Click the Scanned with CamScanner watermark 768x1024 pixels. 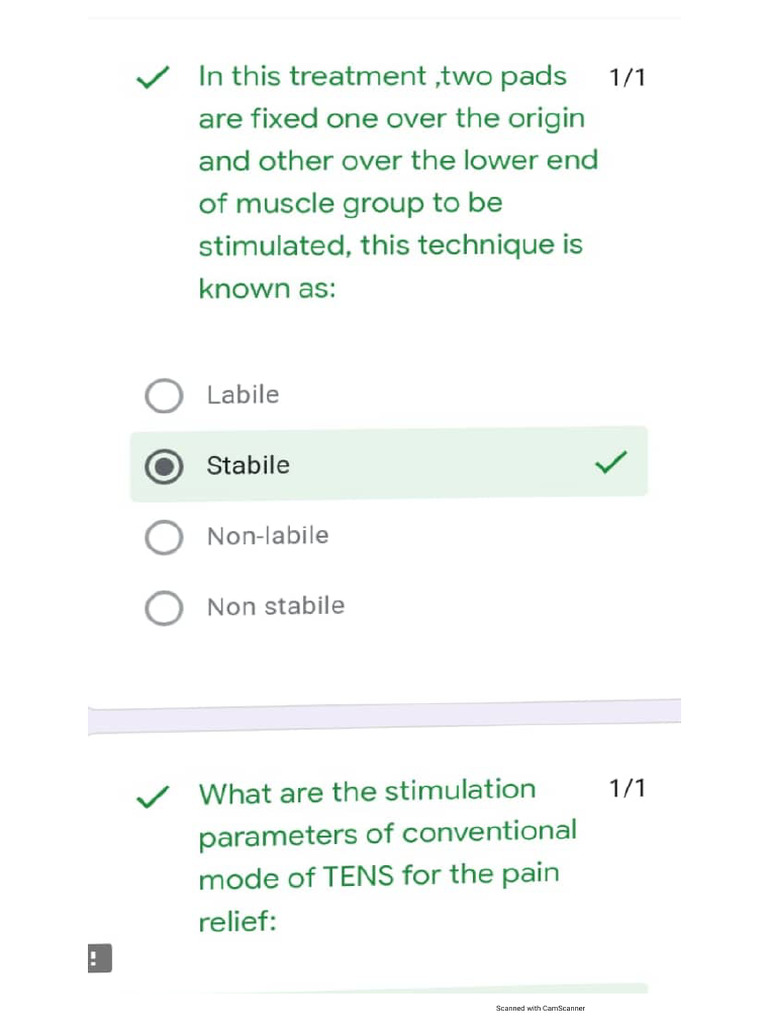(540, 1008)
